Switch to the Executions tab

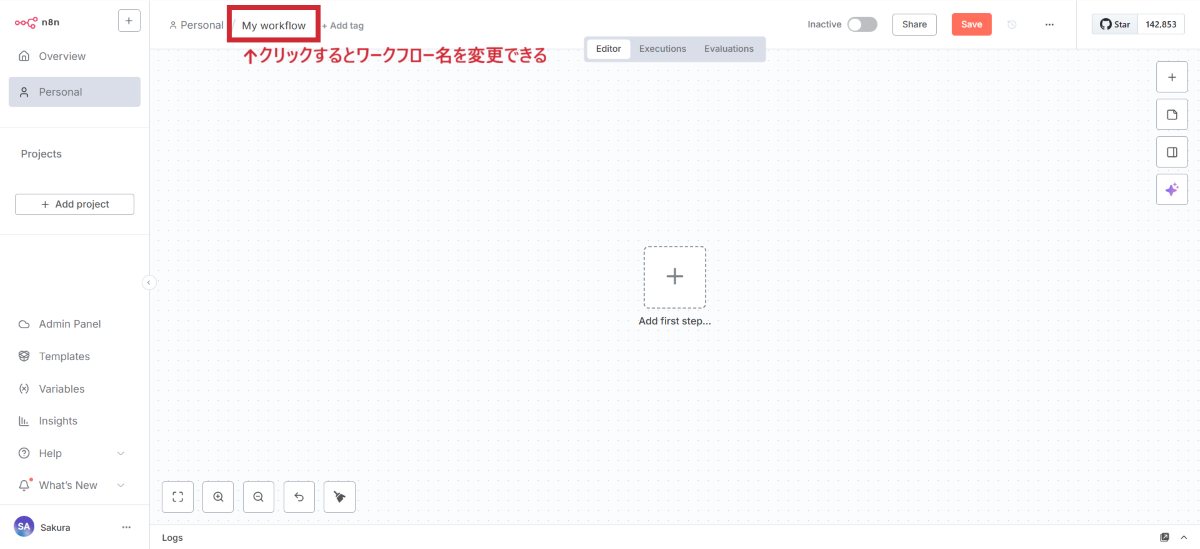[x=663, y=48]
